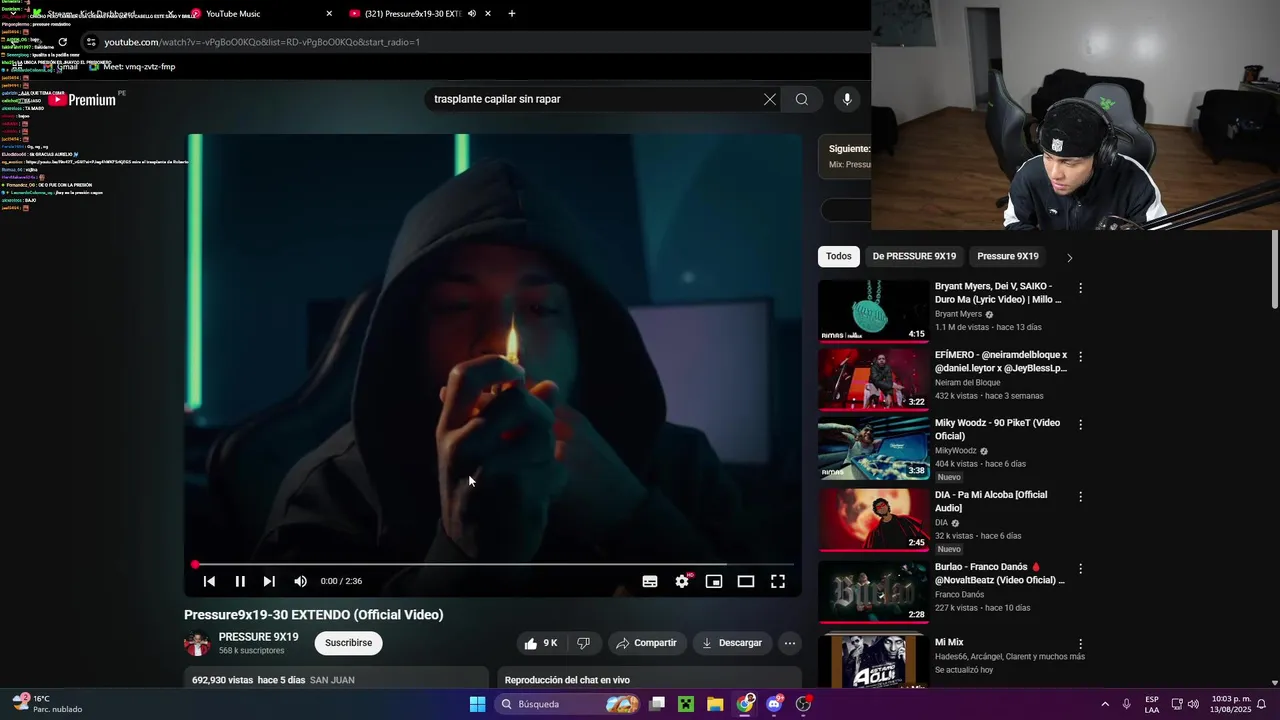Show hidden system tray icons

tap(1105, 704)
